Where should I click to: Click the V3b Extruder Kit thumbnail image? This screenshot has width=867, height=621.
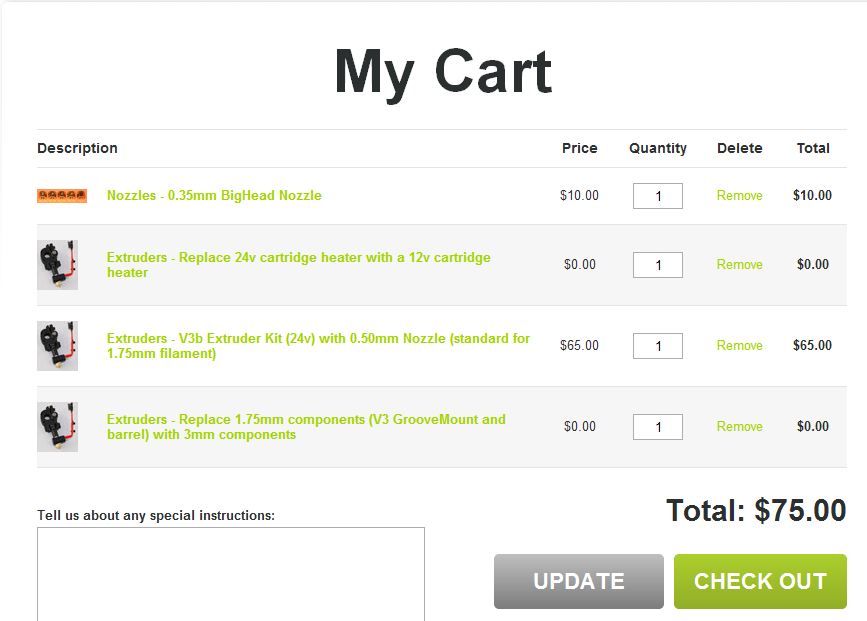[x=57, y=346]
